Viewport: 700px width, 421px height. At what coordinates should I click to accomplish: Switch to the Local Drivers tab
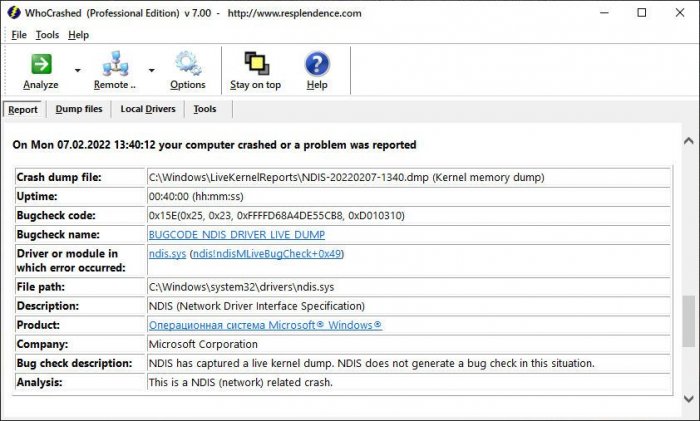tap(148, 109)
